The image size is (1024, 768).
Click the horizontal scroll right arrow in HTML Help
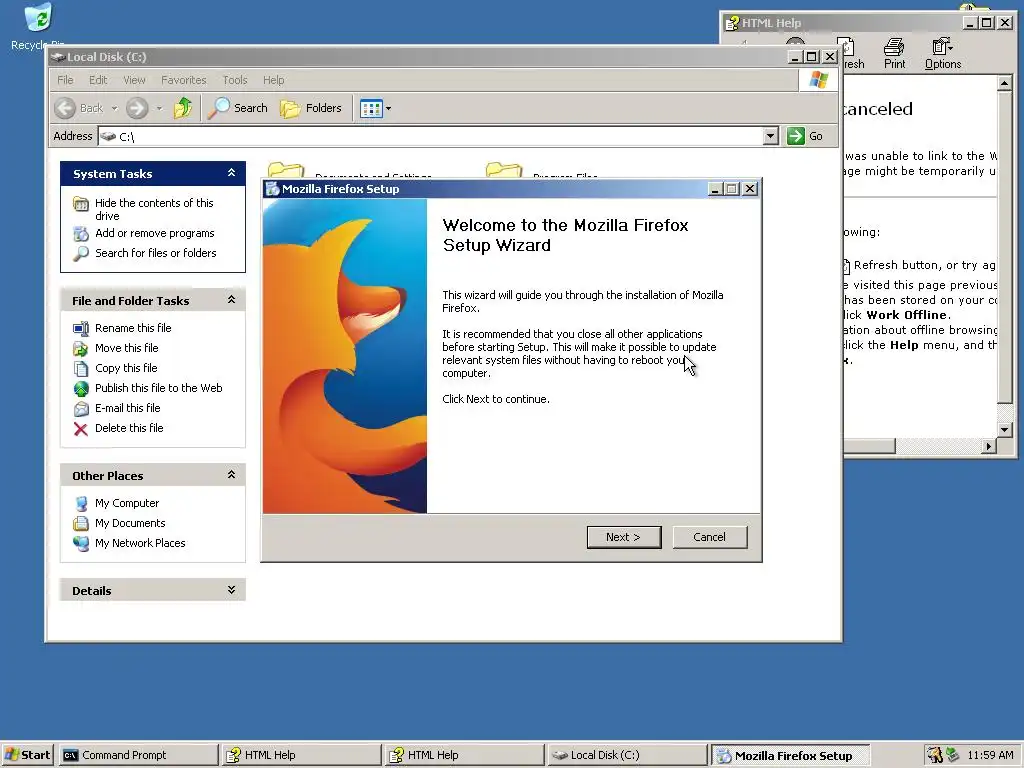[989, 446]
